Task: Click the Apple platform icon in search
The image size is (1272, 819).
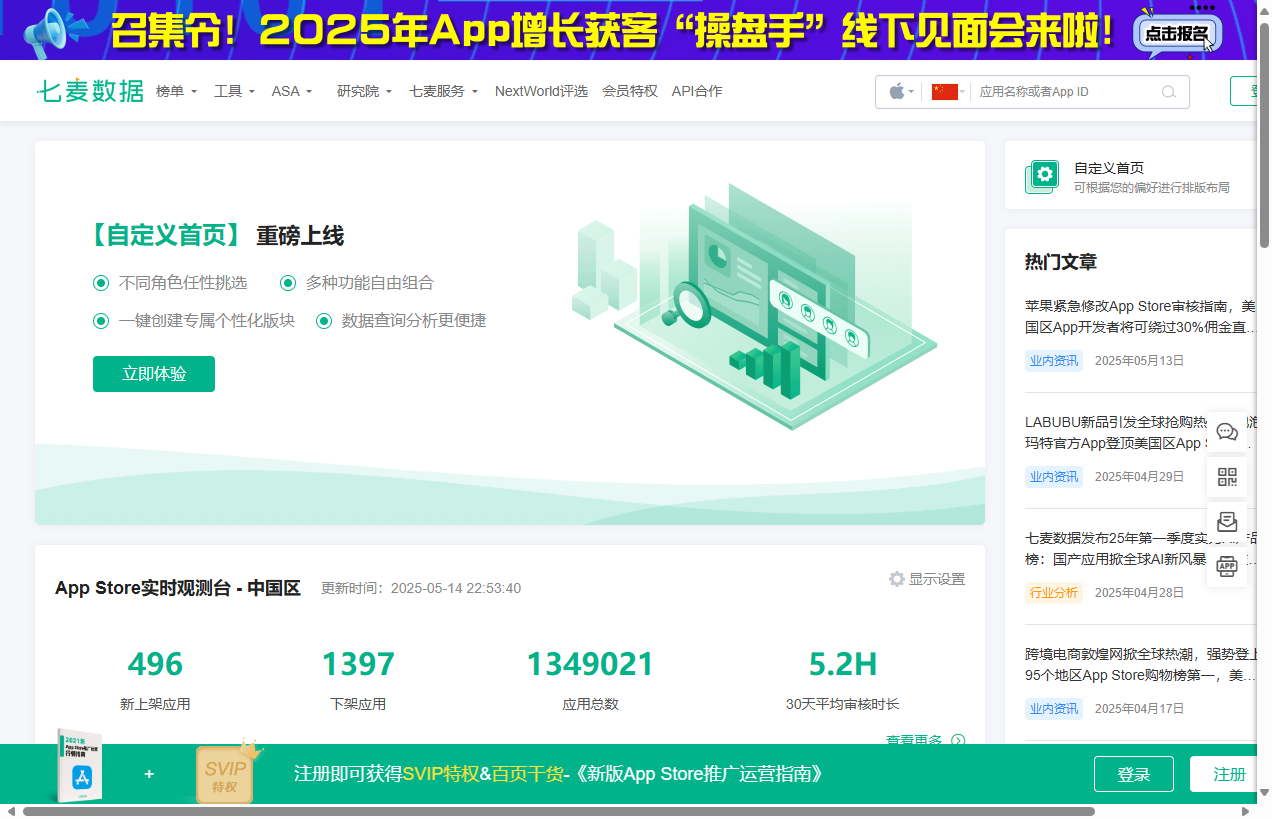Action: click(x=897, y=92)
